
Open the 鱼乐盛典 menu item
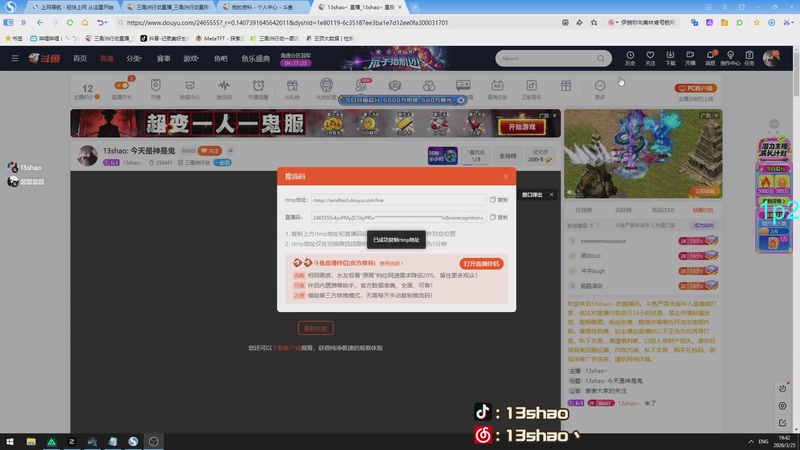pyautogui.click(x=256, y=59)
